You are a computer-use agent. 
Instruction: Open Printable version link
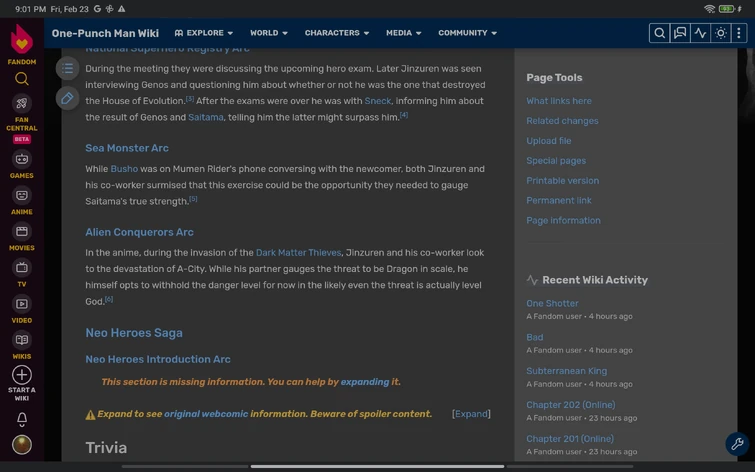click(x=562, y=181)
